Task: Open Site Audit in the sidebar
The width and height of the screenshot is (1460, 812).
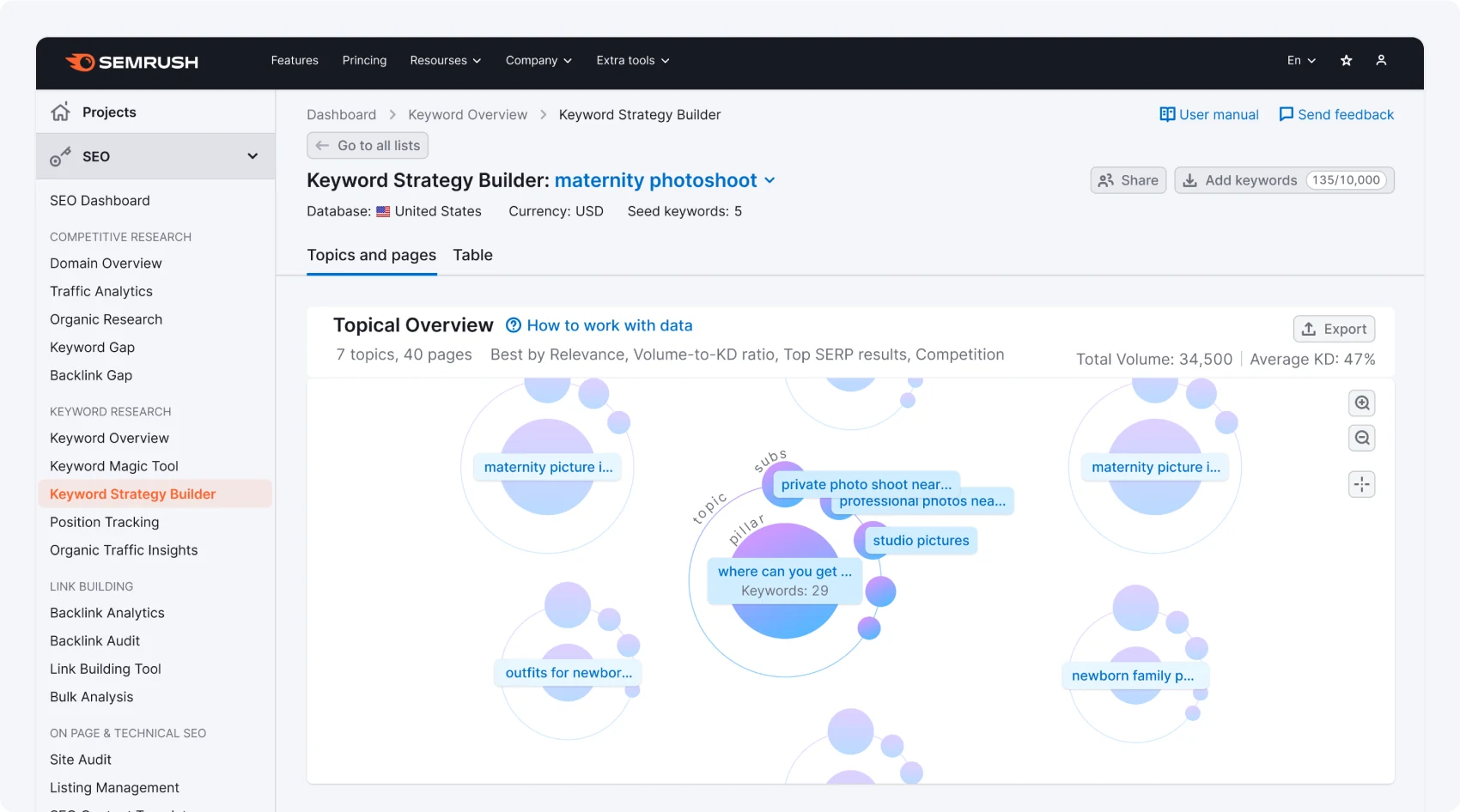Action: (x=81, y=760)
